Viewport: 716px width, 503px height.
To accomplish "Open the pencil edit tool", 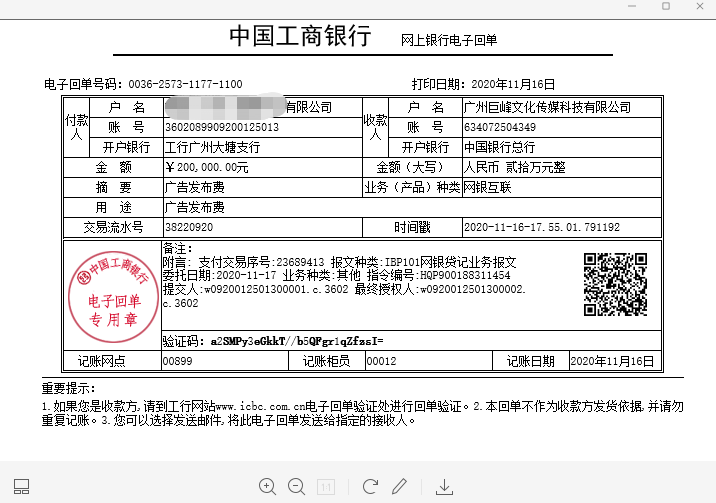I will coord(400,486).
